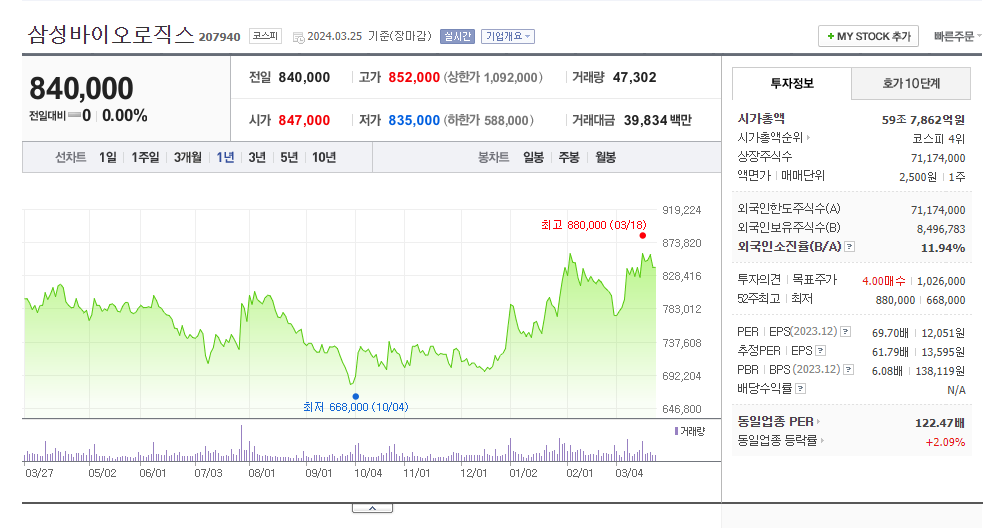
Task: Open help icon next to PER EPS(2023.12)
Action: 846,331
